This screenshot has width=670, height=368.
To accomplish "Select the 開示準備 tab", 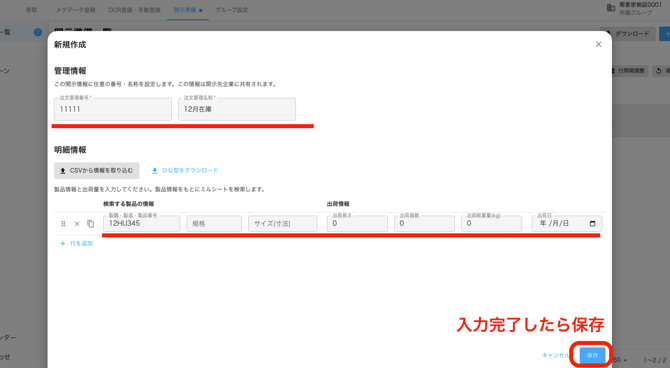I will pos(188,10).
